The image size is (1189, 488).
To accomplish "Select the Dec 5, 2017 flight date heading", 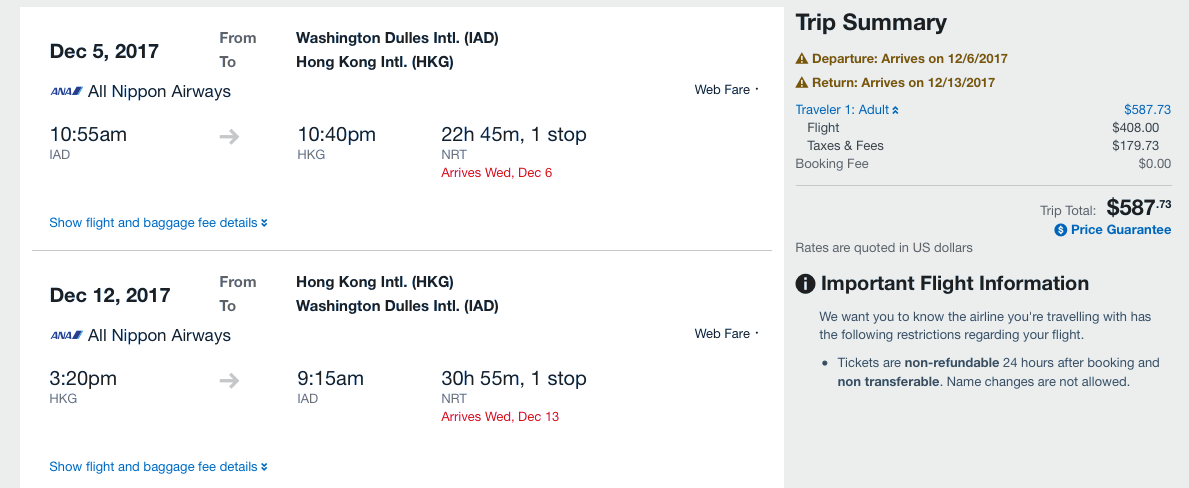I will click(x=104, y=51).
